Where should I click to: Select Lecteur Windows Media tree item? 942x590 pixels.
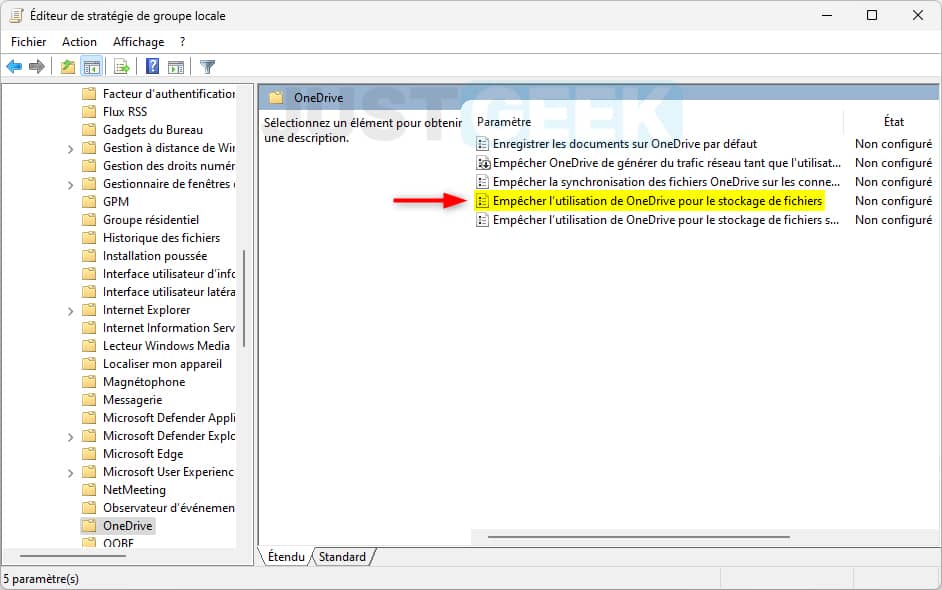pos(166,346)
